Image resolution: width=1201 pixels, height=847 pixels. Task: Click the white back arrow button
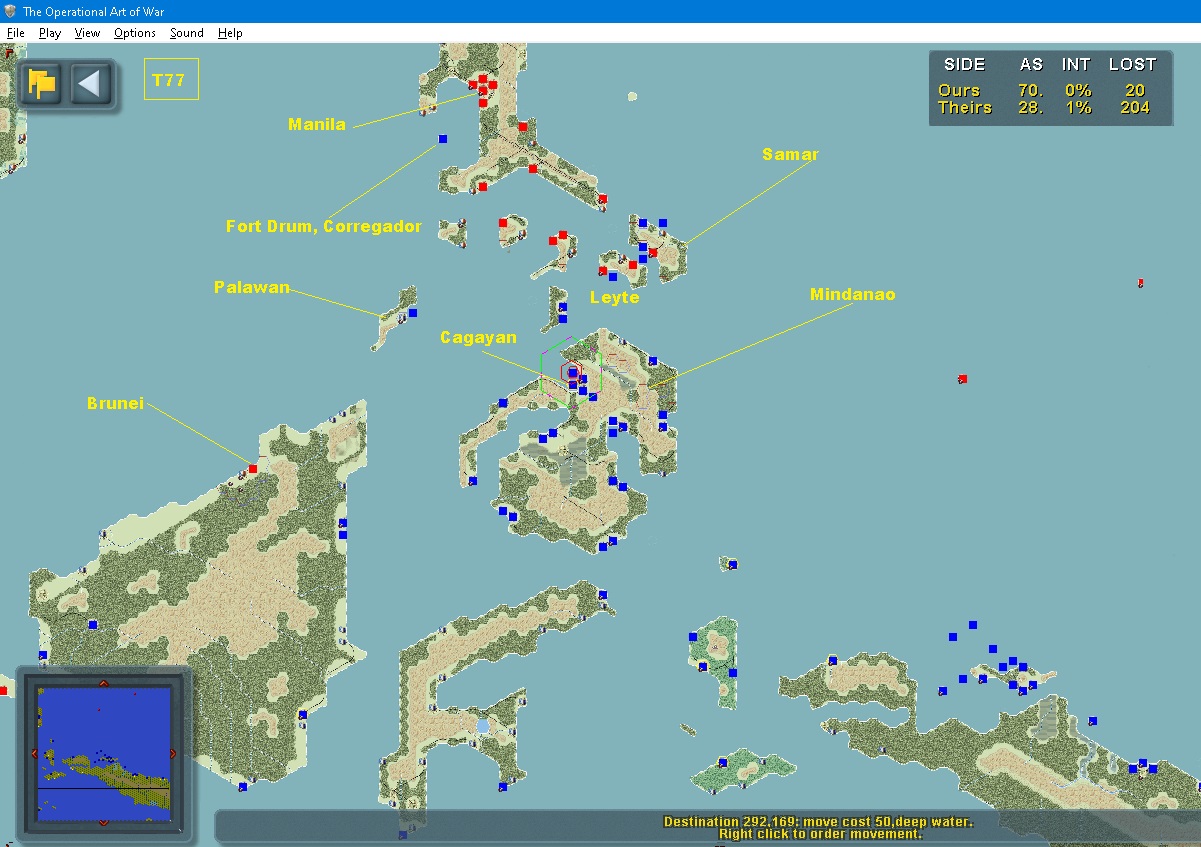pyautogui.click(x=89, y=83)
